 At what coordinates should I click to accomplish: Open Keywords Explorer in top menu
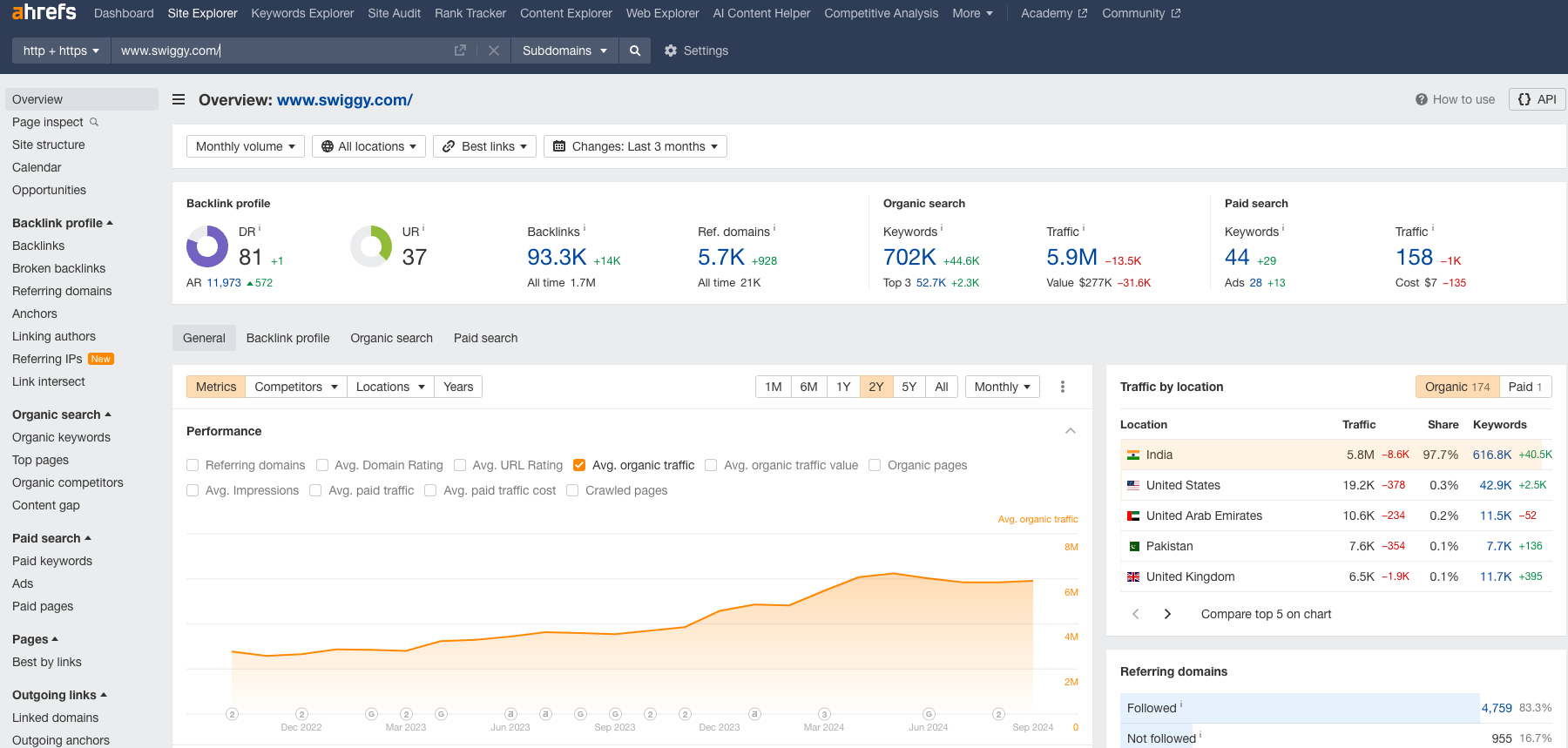(x=302, y=13)
